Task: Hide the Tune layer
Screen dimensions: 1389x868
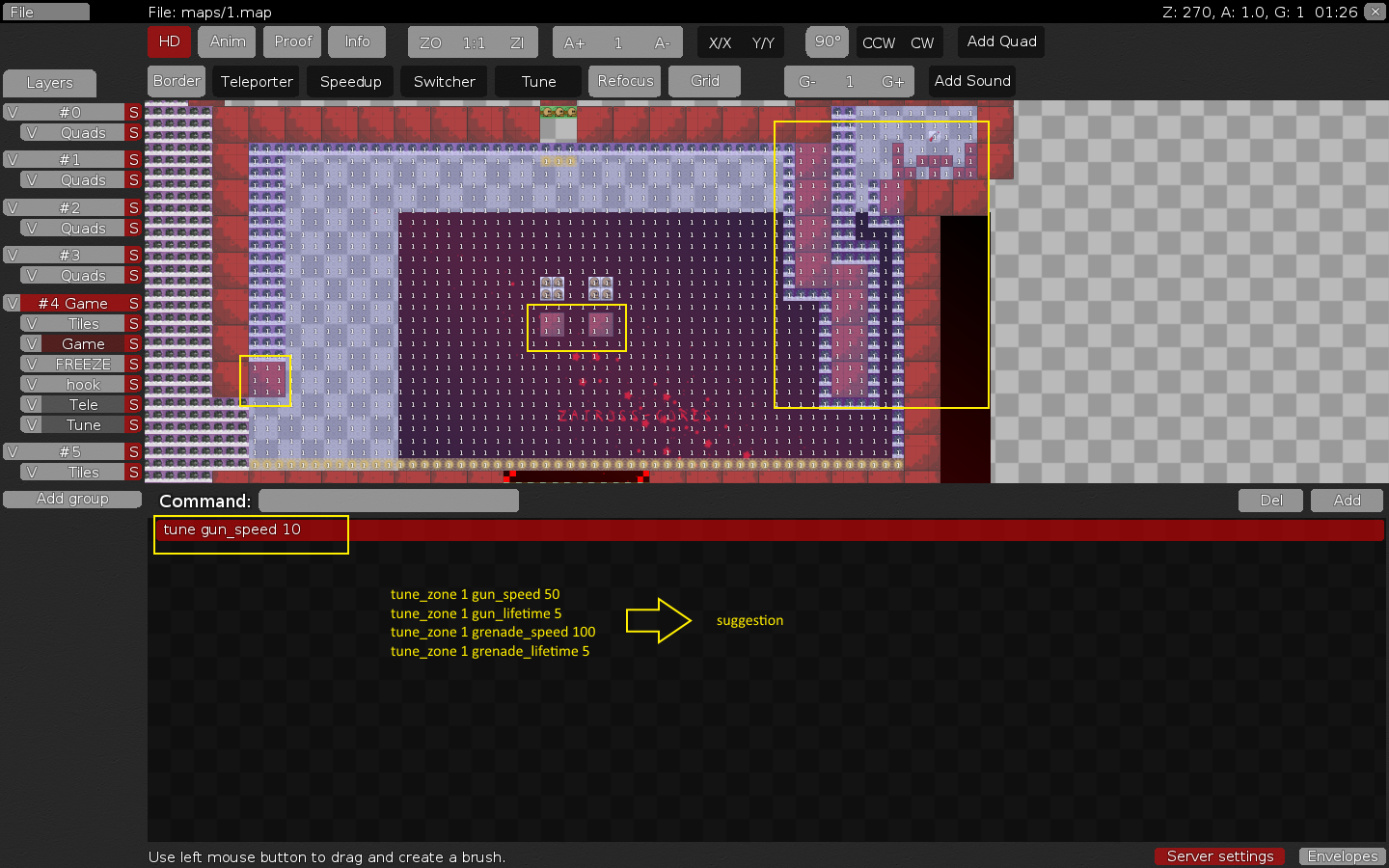Action: [32, 425]
